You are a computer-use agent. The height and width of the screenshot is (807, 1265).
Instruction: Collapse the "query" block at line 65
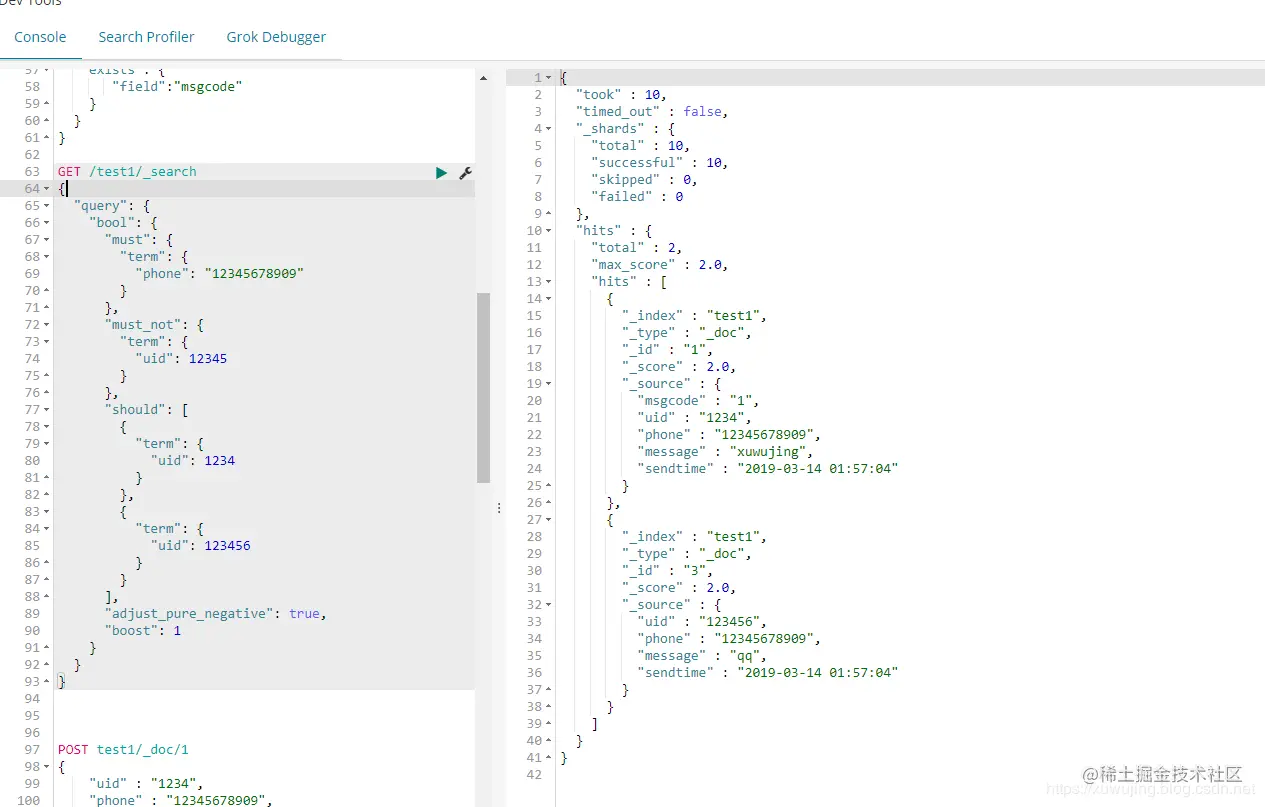click(x=46, y=206)
